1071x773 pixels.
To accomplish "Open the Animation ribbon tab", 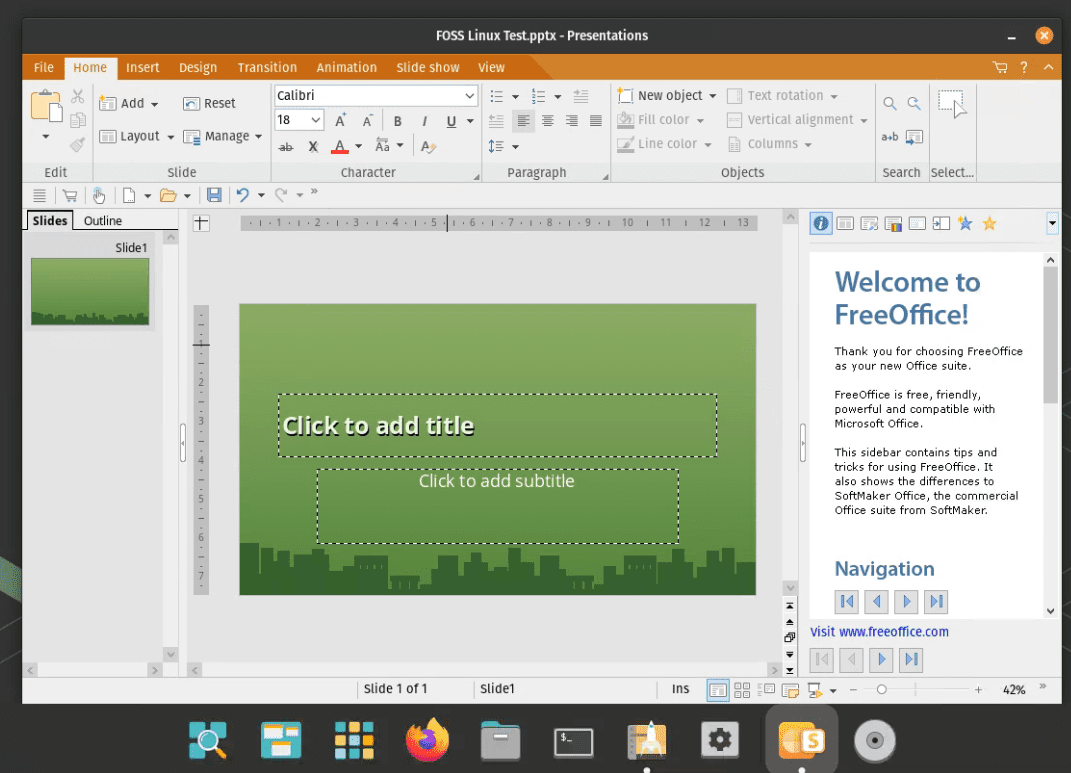I will coord(346,67).
